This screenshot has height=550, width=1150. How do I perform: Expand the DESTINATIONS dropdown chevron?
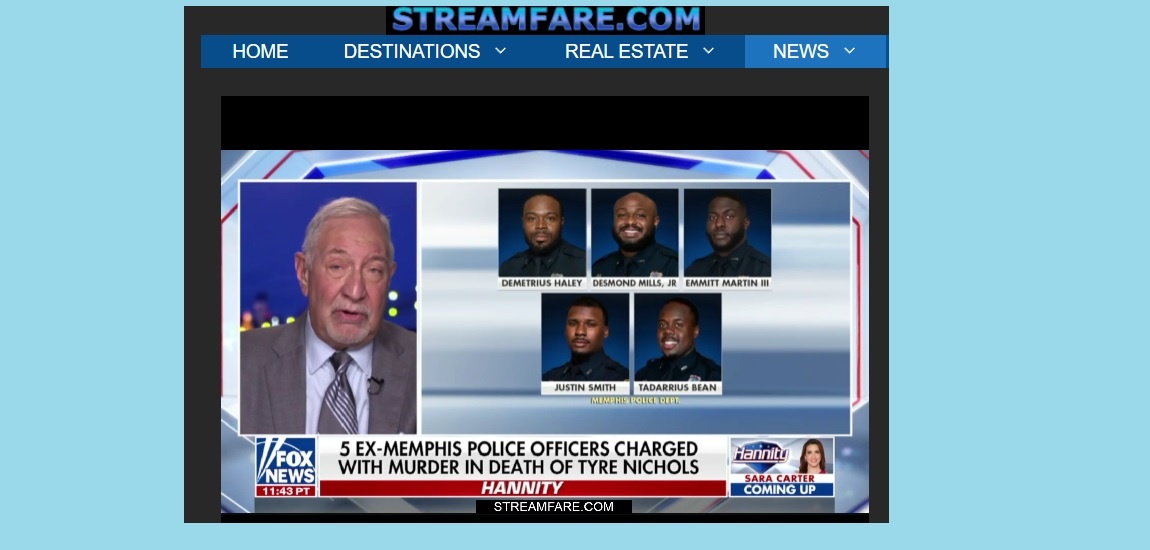(500, 51)
